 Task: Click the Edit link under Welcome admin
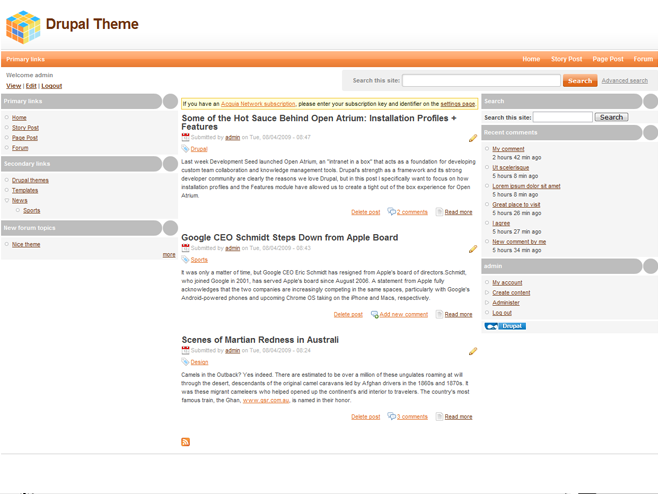pos(31,86)
